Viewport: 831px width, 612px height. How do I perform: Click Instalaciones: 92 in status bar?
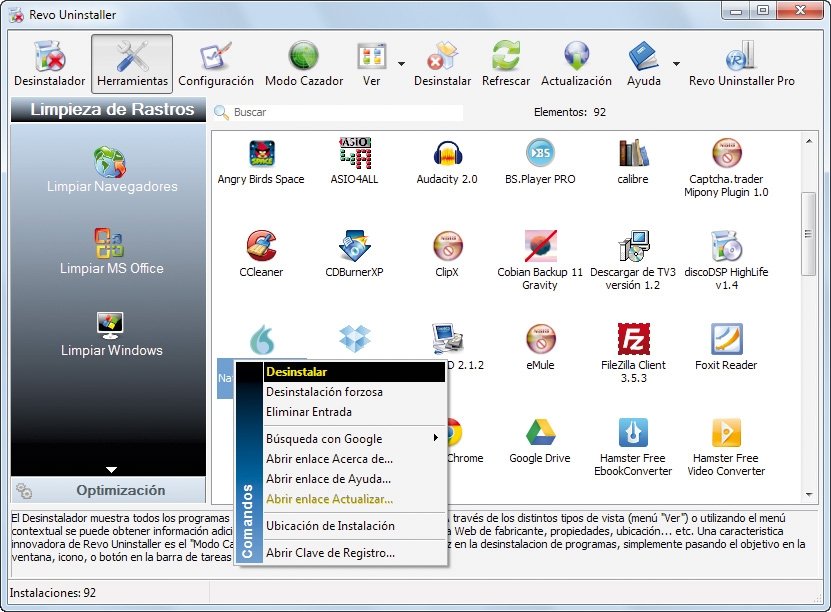click(x=52, y=593)
